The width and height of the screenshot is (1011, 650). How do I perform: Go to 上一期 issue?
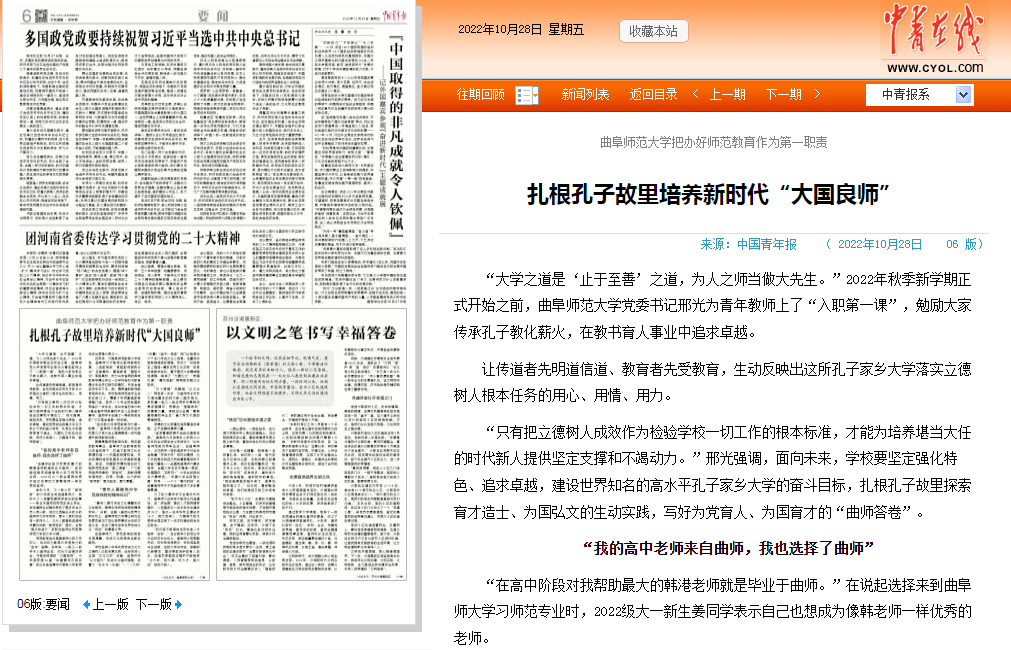[727, 95]
